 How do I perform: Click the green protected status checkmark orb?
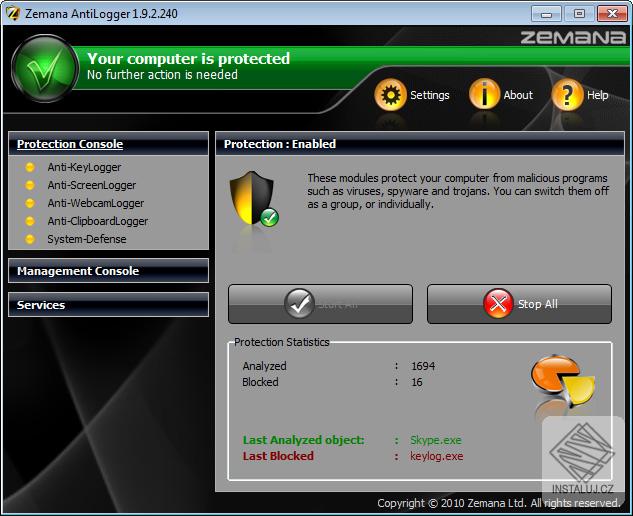click(45, 69)
